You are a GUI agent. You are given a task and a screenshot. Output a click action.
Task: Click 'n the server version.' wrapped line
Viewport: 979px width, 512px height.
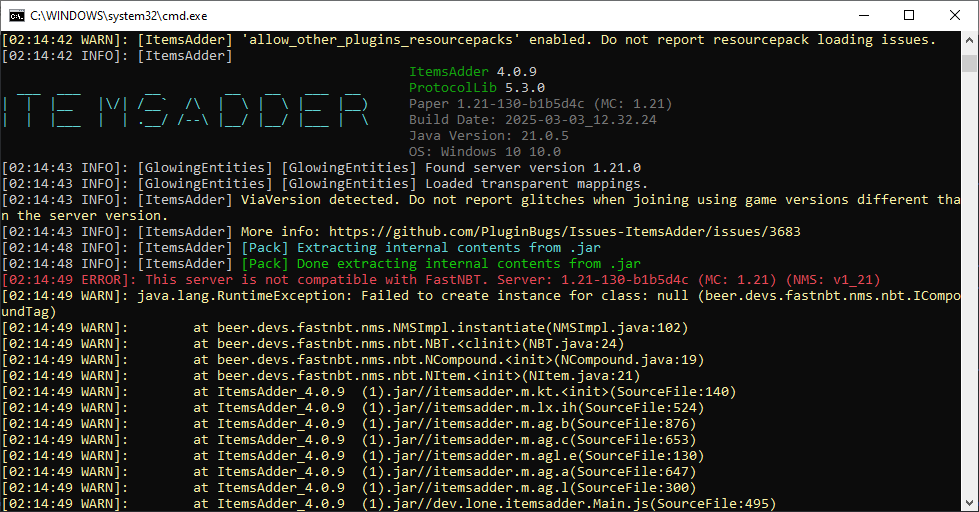(x=85, y=216)
